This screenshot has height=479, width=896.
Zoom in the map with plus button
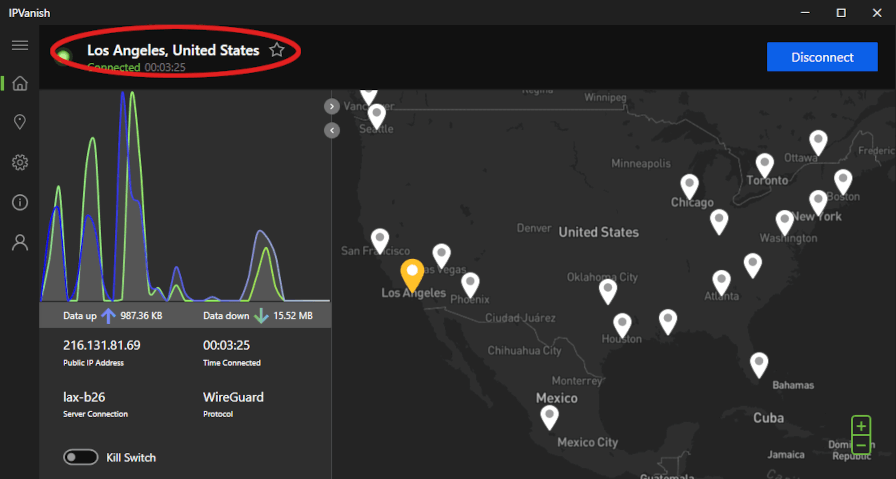861,426
